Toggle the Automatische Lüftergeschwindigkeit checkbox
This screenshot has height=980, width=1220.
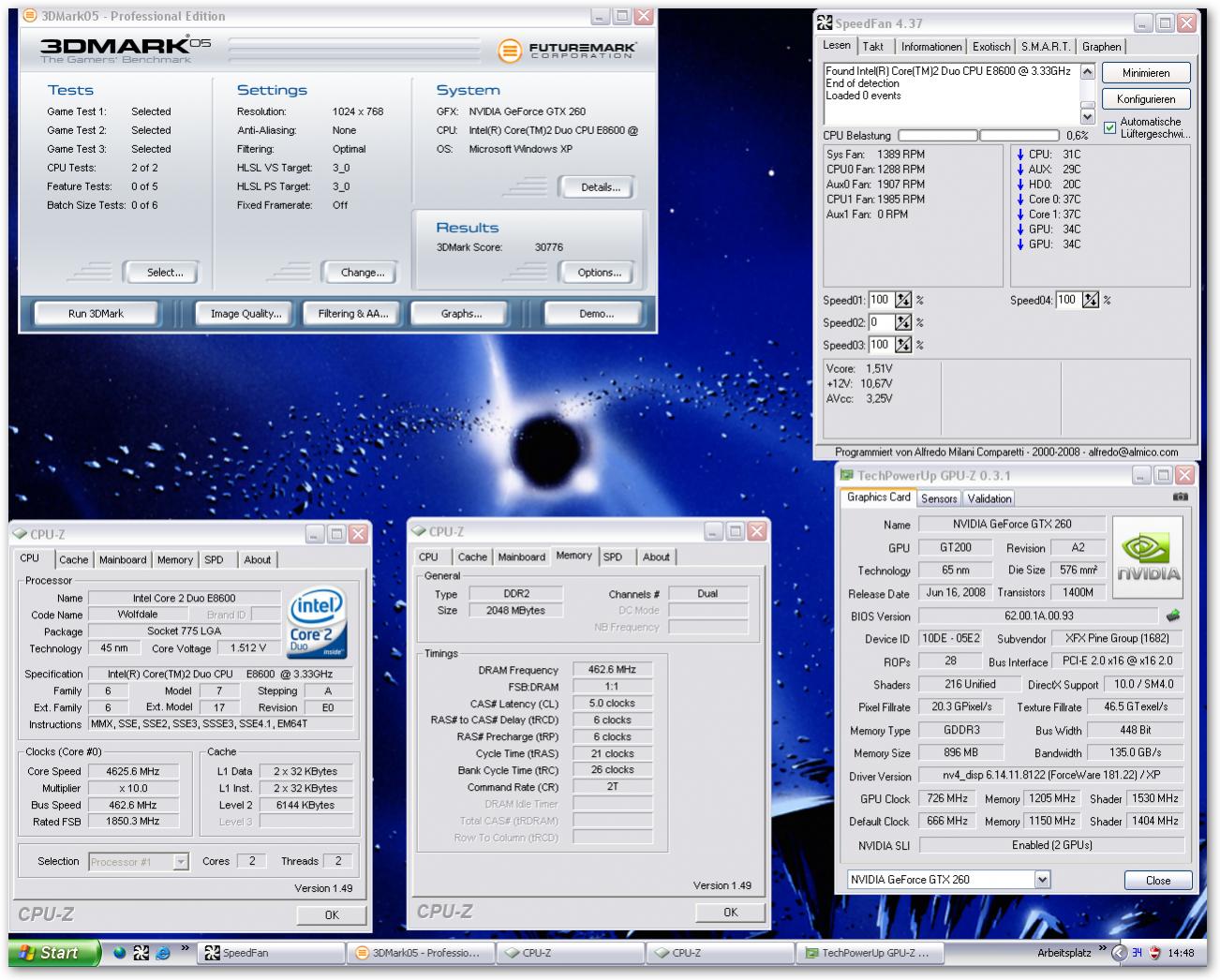point(1109,126)
